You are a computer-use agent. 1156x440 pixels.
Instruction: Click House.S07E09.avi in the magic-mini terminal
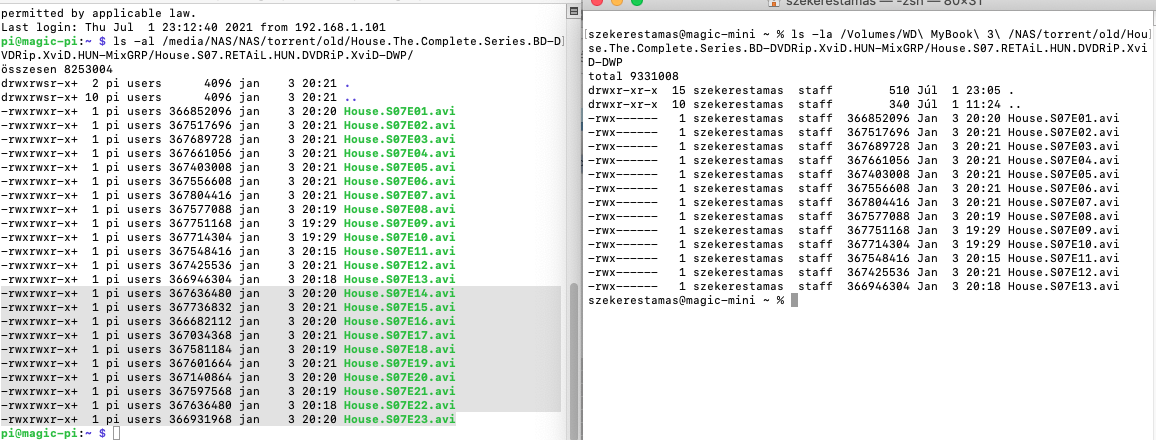(1063, 230)
